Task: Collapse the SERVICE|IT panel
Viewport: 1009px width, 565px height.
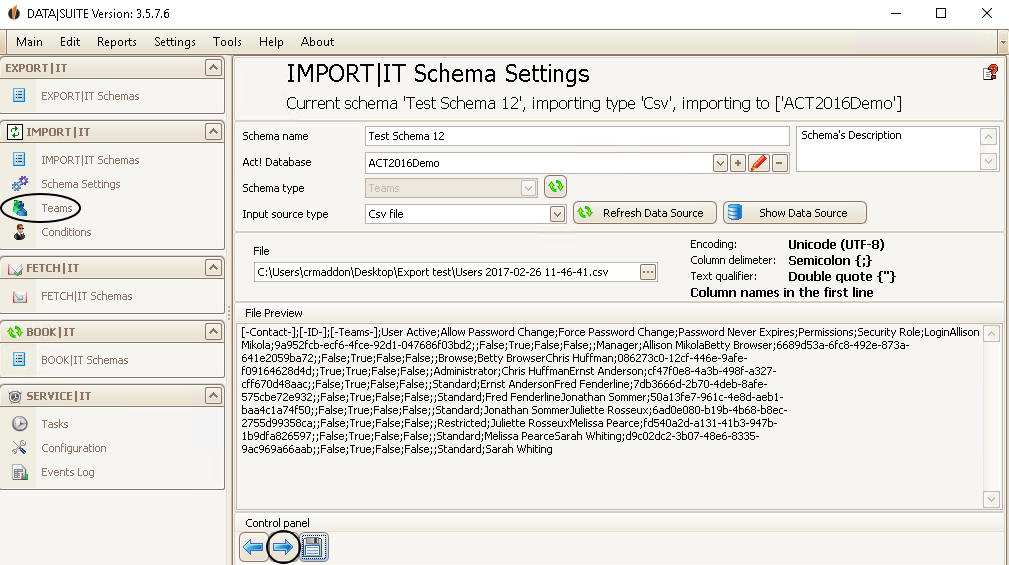Action: click(213, 395)
